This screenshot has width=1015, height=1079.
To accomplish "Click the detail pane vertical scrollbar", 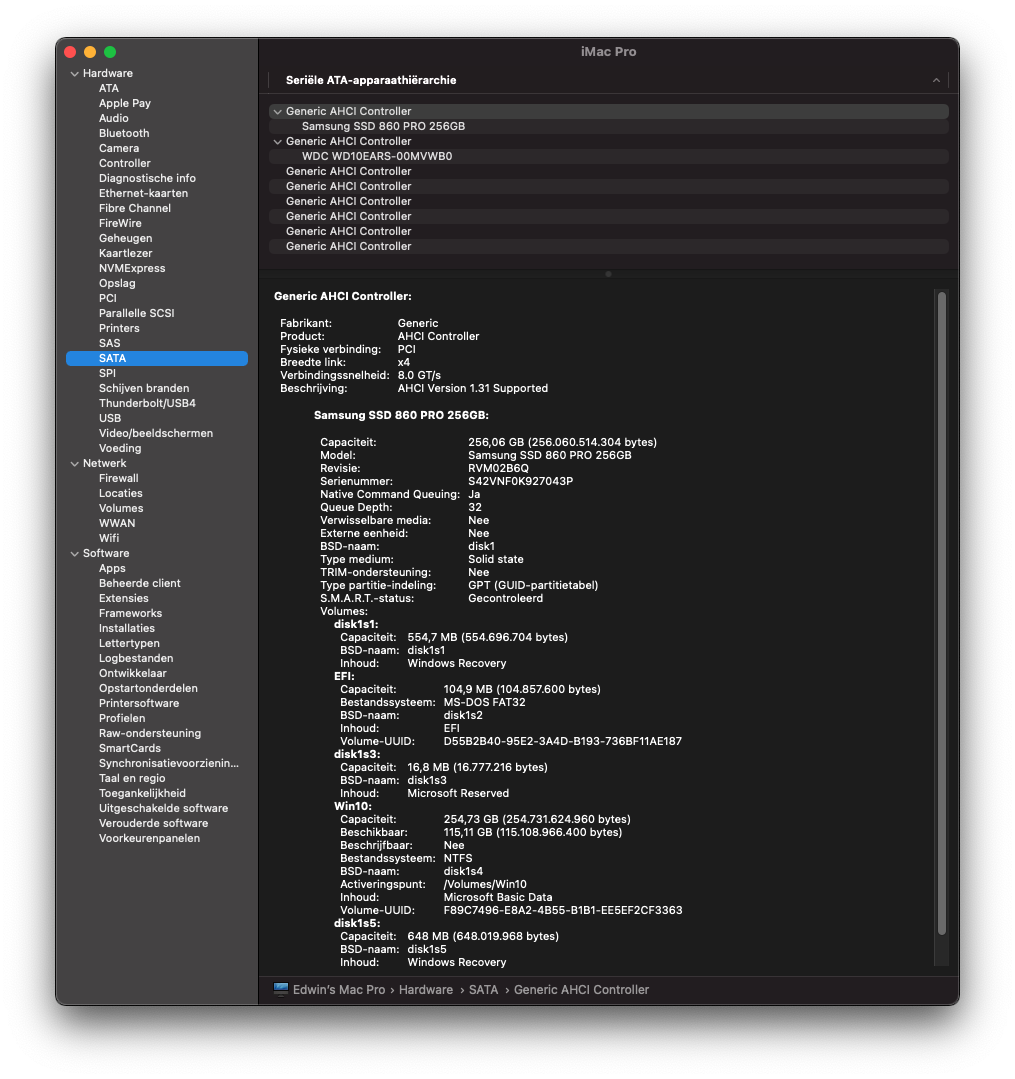I will (x=941, y=612).
